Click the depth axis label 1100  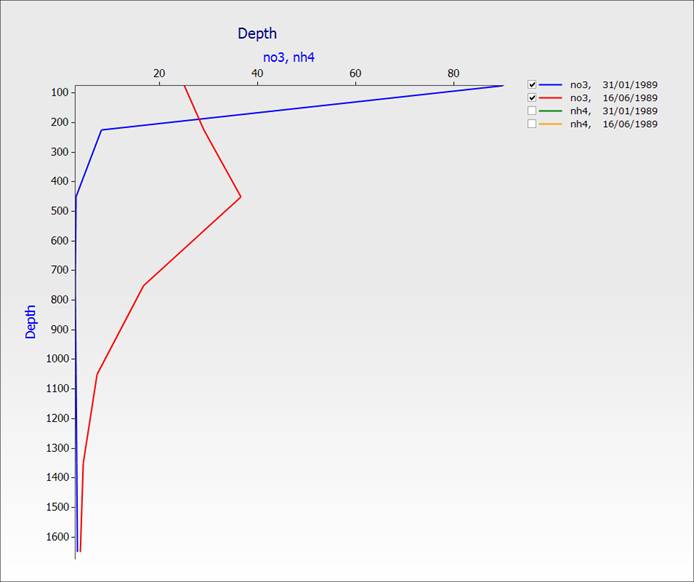pyautogui.click(x=58, y=389)
